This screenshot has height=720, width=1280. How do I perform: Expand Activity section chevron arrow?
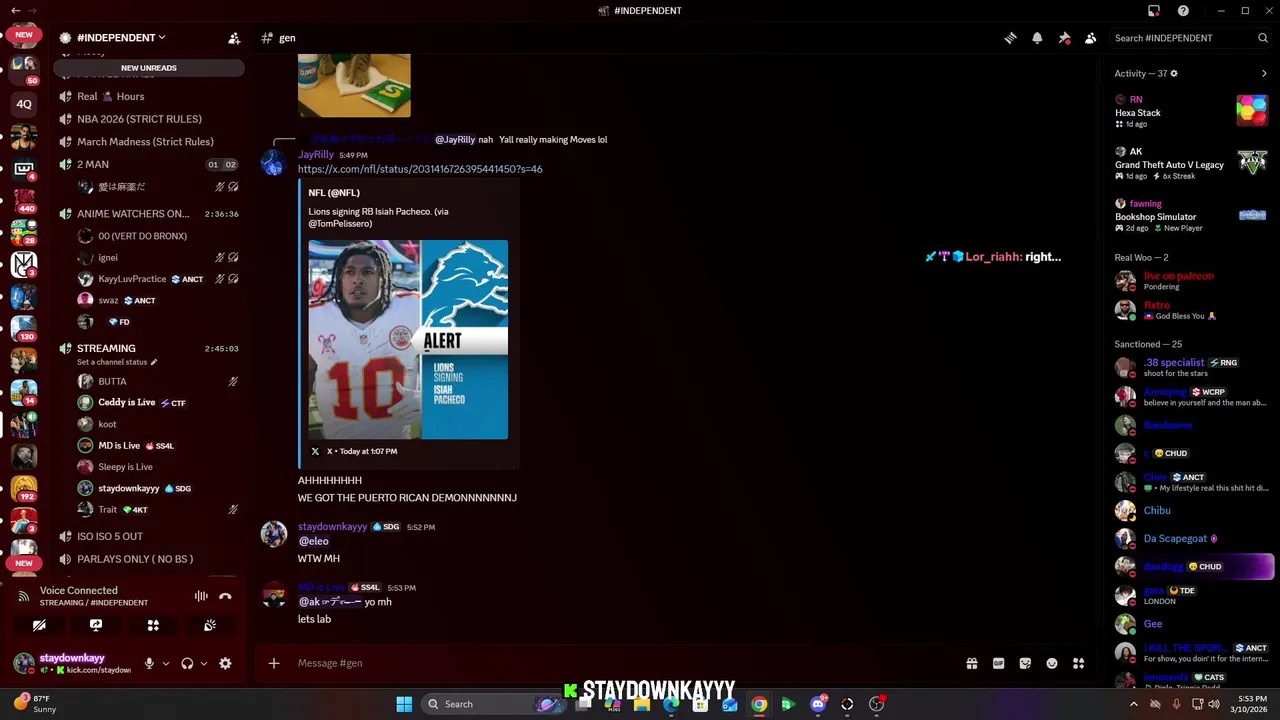coord(1264,73)
